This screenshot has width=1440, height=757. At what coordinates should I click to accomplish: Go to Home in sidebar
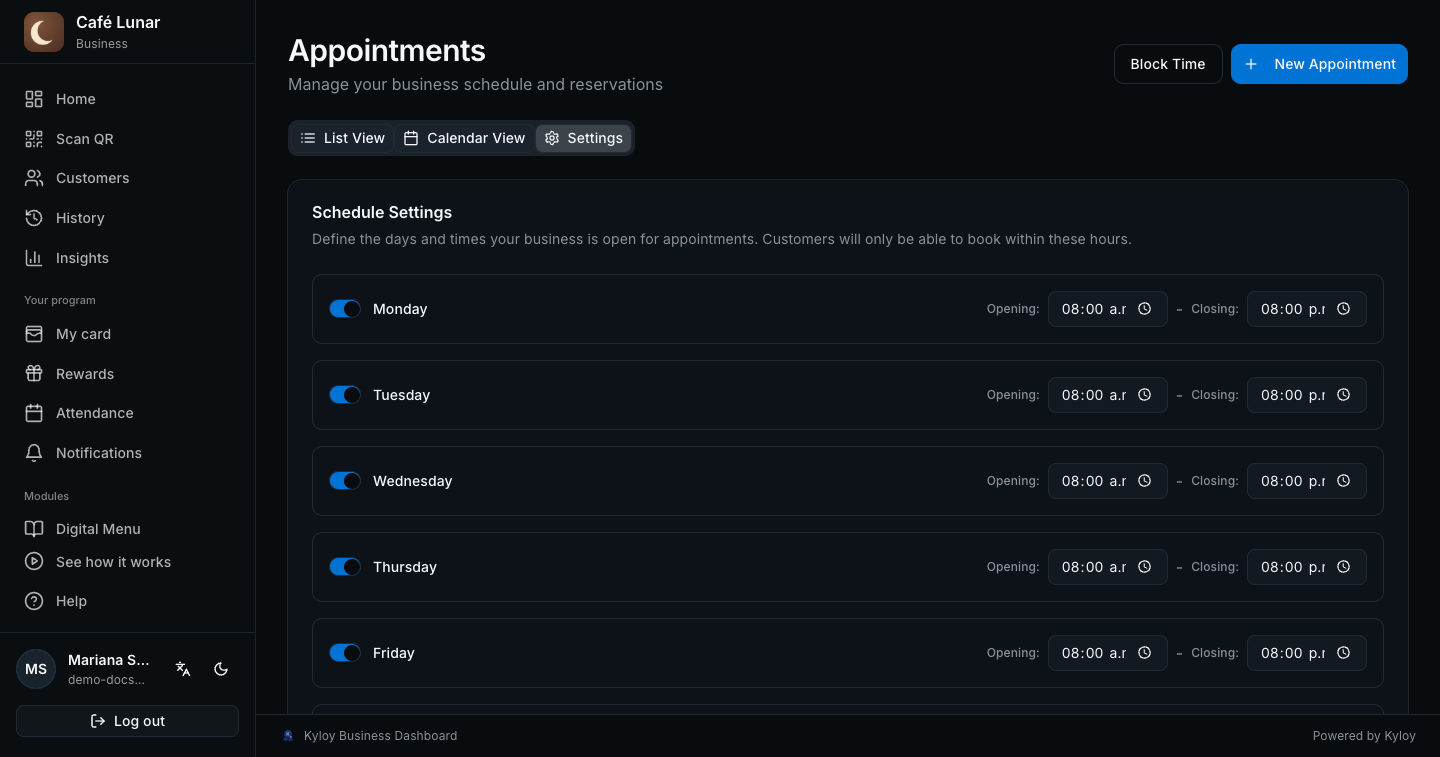point(127,99)
